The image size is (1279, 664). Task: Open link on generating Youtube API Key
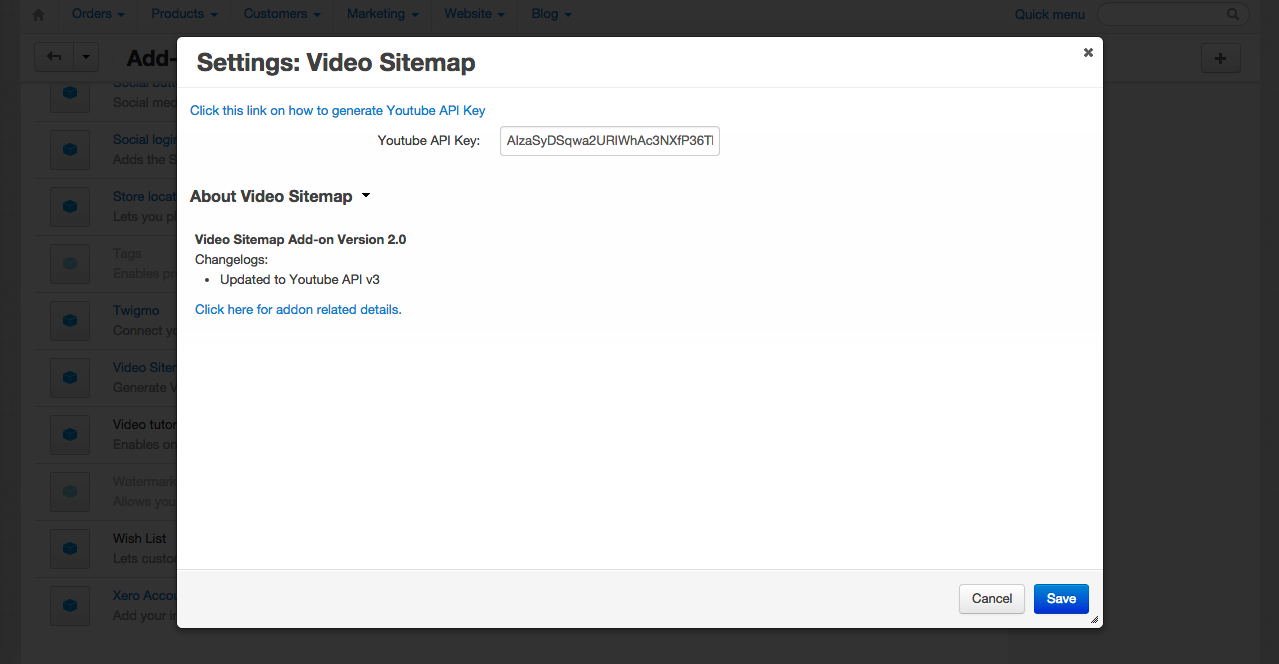point(338,110)
